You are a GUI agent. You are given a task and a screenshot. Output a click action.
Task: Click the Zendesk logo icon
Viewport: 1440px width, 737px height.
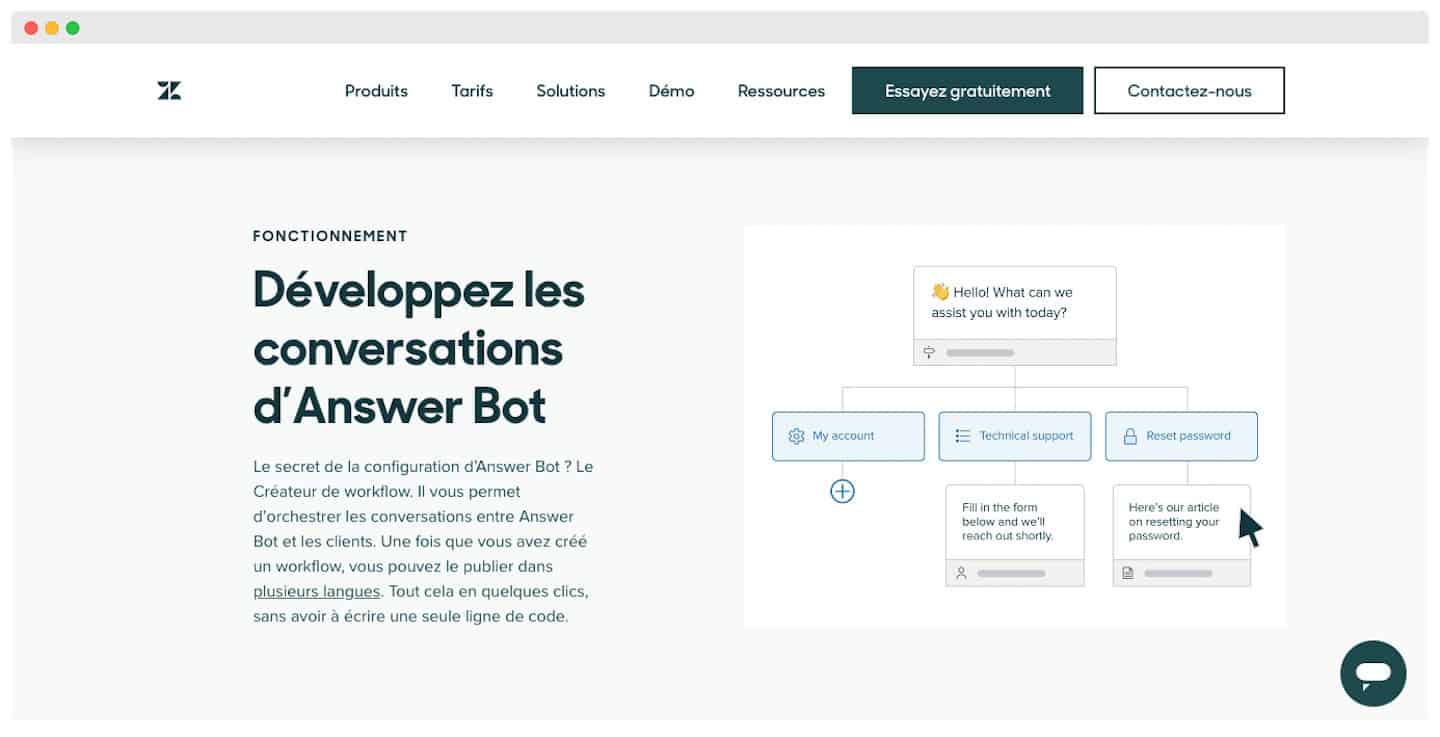click(169, 91)
